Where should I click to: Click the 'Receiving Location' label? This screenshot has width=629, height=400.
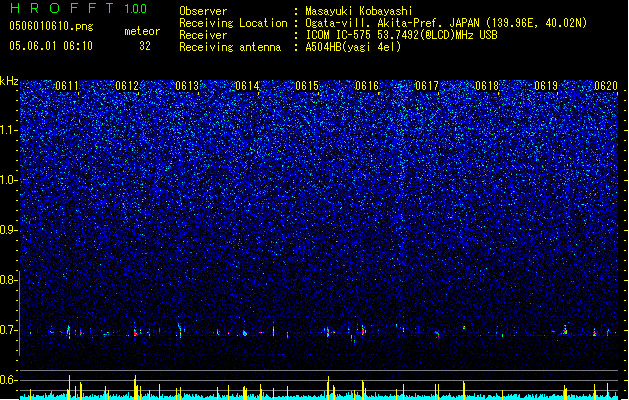coord(233,23)
